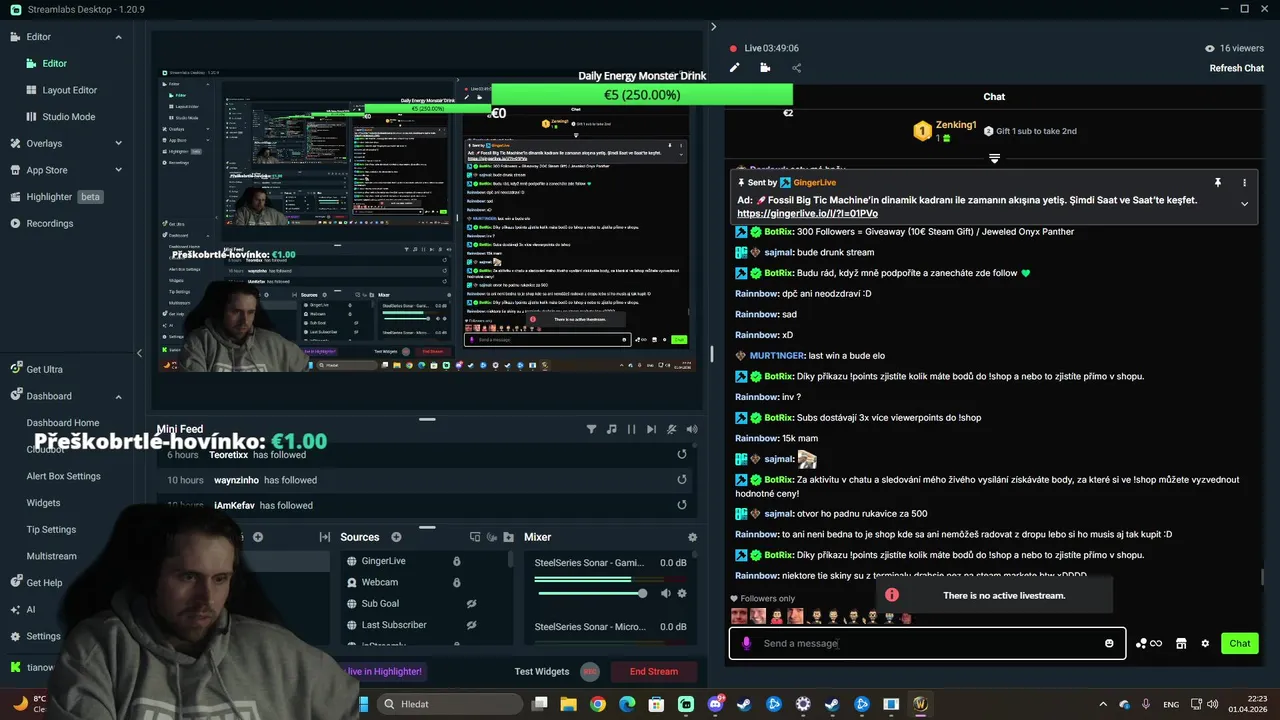Image resolution: width=1280 pixels, height=720 pixels.
Task: Open the gingerlive.io link in pinned message
Action: coord(808,213)
